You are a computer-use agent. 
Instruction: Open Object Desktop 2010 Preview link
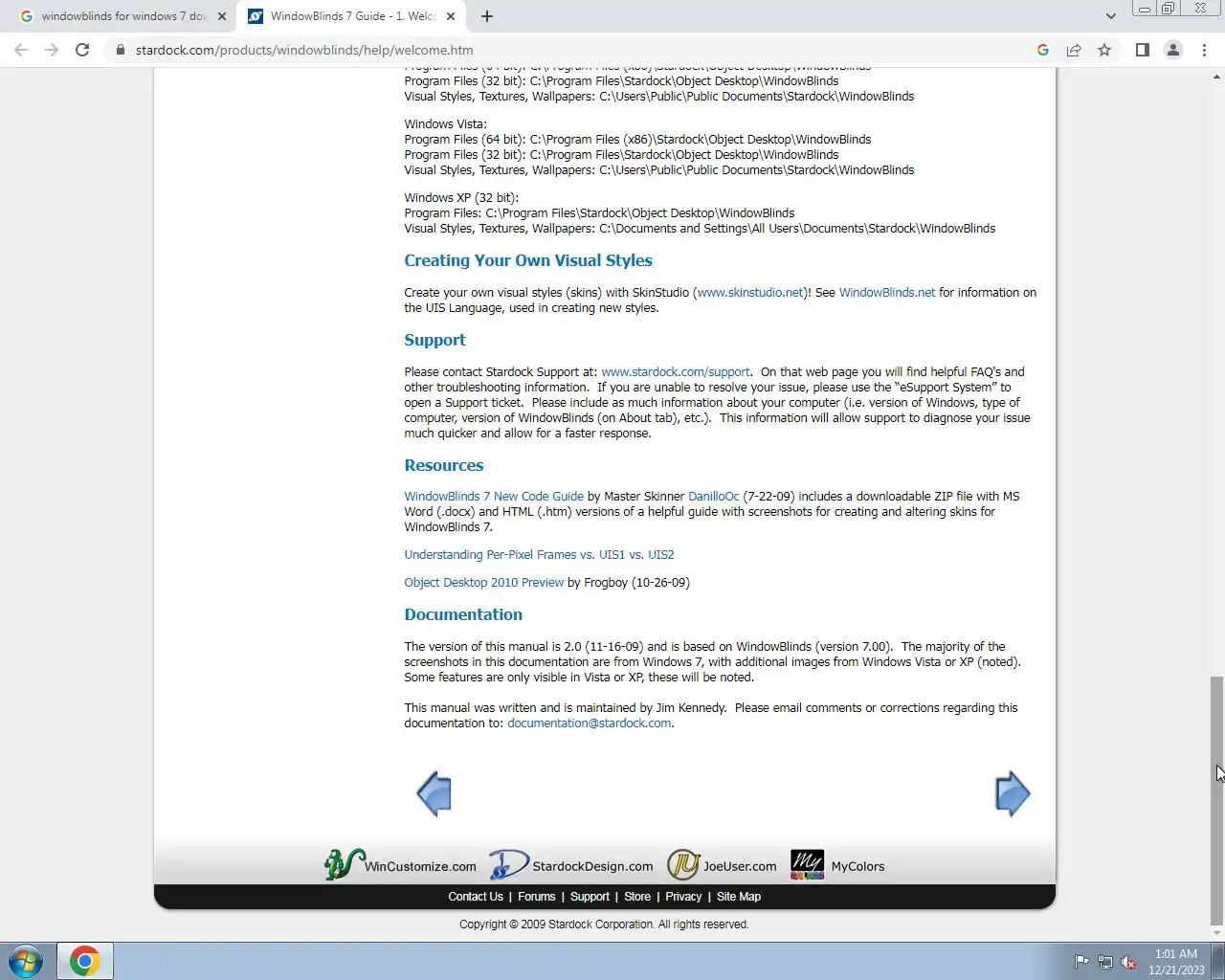[484, 583]
